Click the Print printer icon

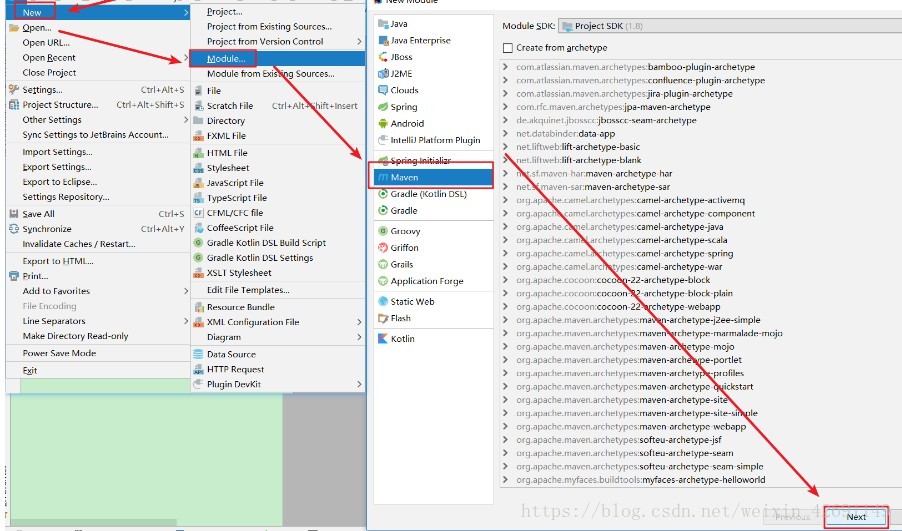point(14,276)
